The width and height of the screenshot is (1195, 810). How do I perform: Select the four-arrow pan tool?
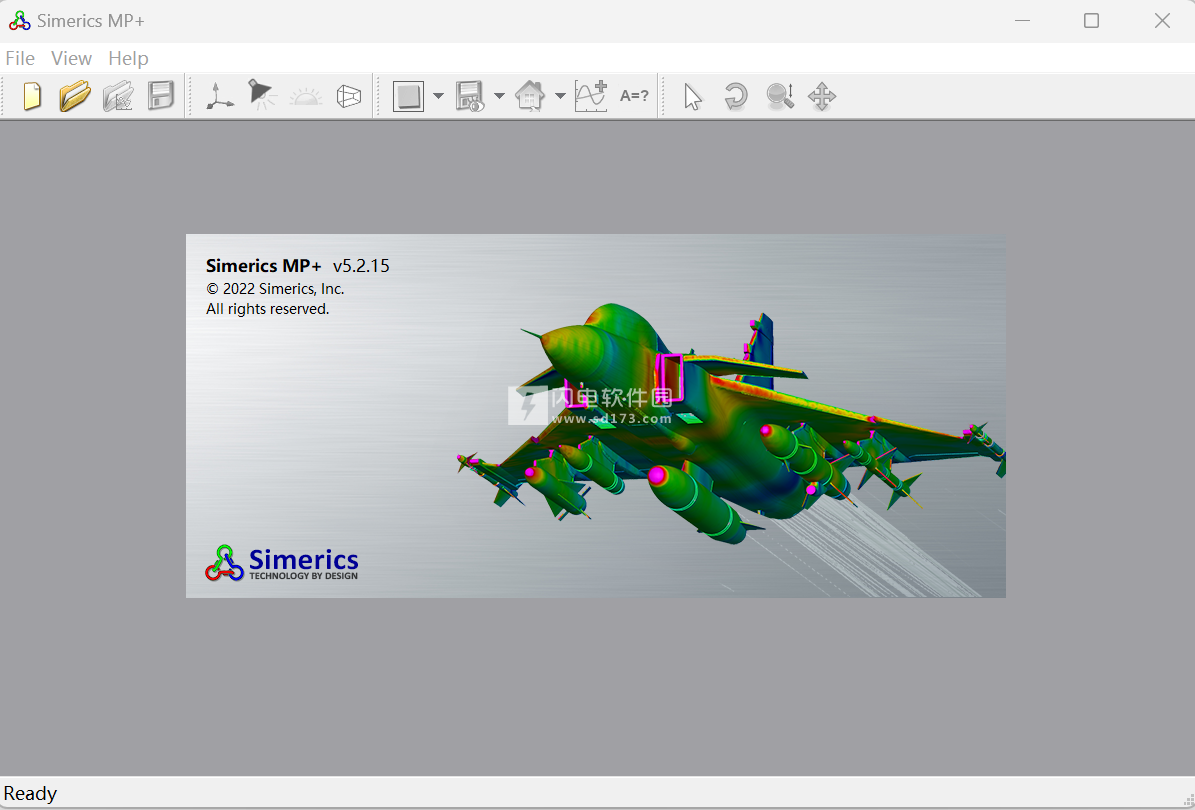tap(822, 96)
